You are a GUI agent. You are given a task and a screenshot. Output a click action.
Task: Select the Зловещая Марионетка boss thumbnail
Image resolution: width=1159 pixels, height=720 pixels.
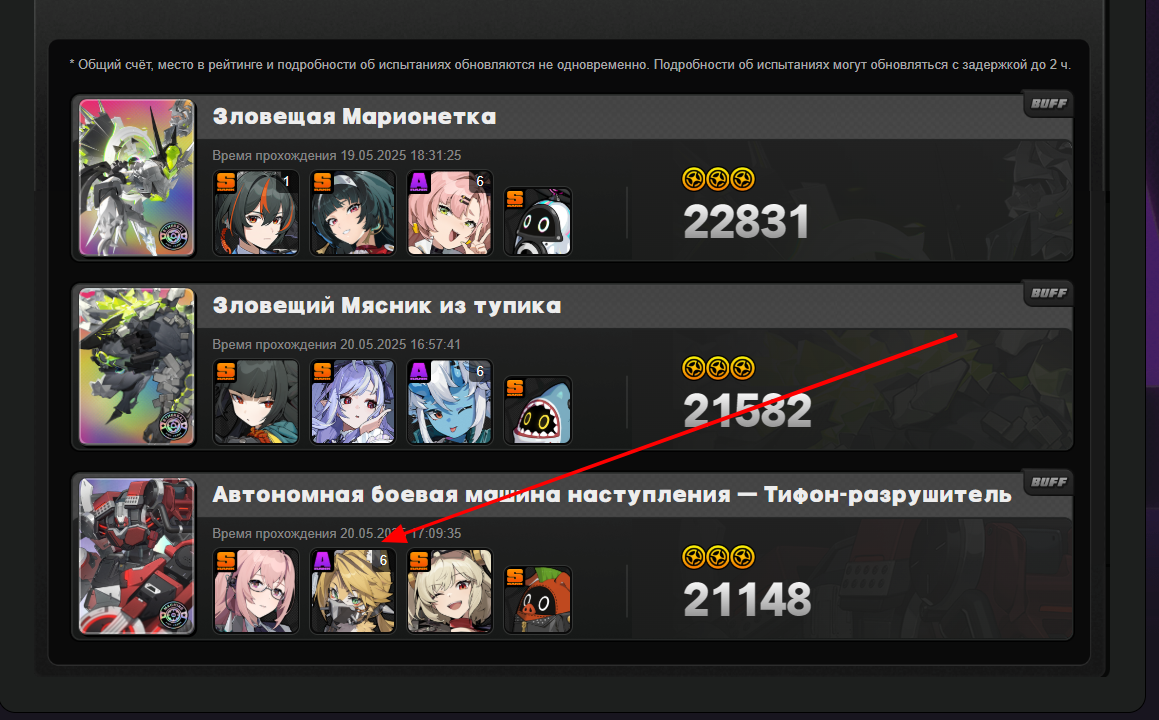[137, 177]
